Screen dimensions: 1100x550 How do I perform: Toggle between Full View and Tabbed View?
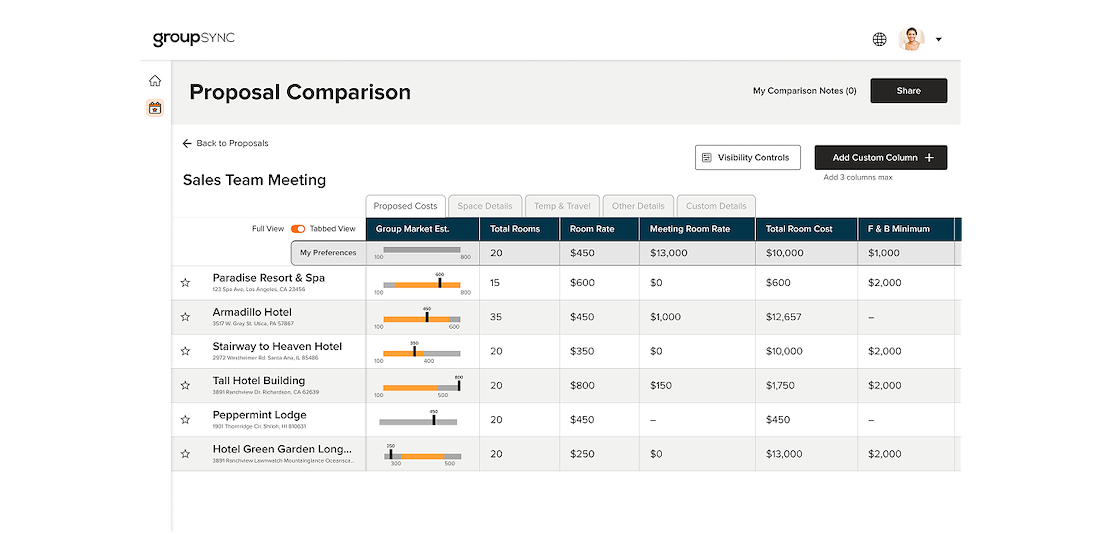(298, 229)
